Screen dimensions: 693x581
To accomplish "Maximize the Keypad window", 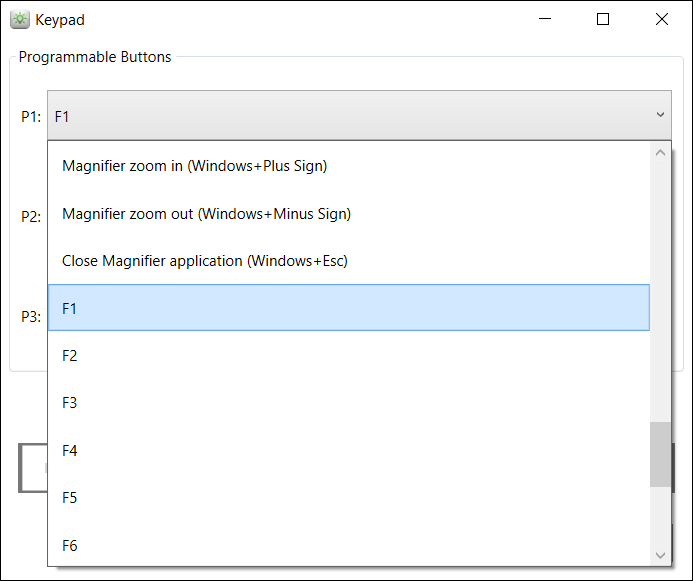I will (603, 19).
